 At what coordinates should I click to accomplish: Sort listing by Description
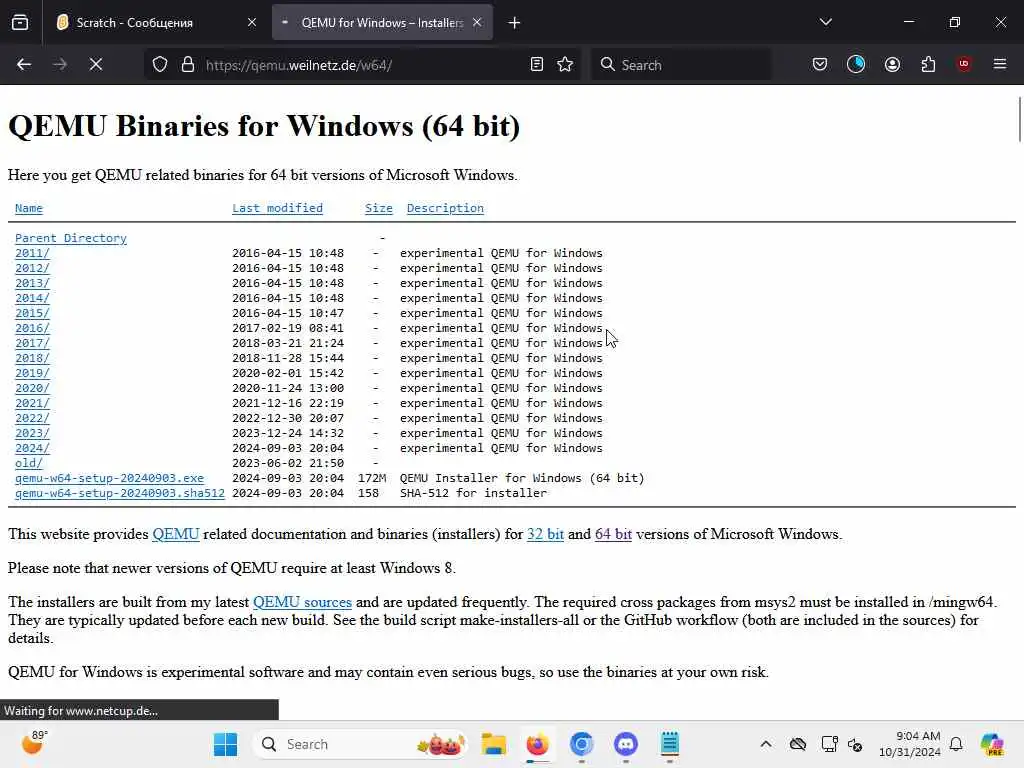click(x=445, y=208)
